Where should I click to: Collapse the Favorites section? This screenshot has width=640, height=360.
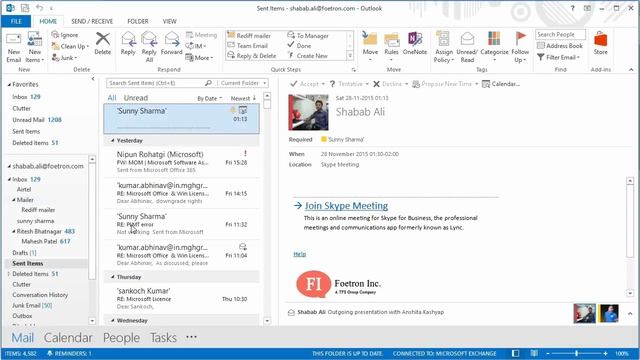(9, 84)
